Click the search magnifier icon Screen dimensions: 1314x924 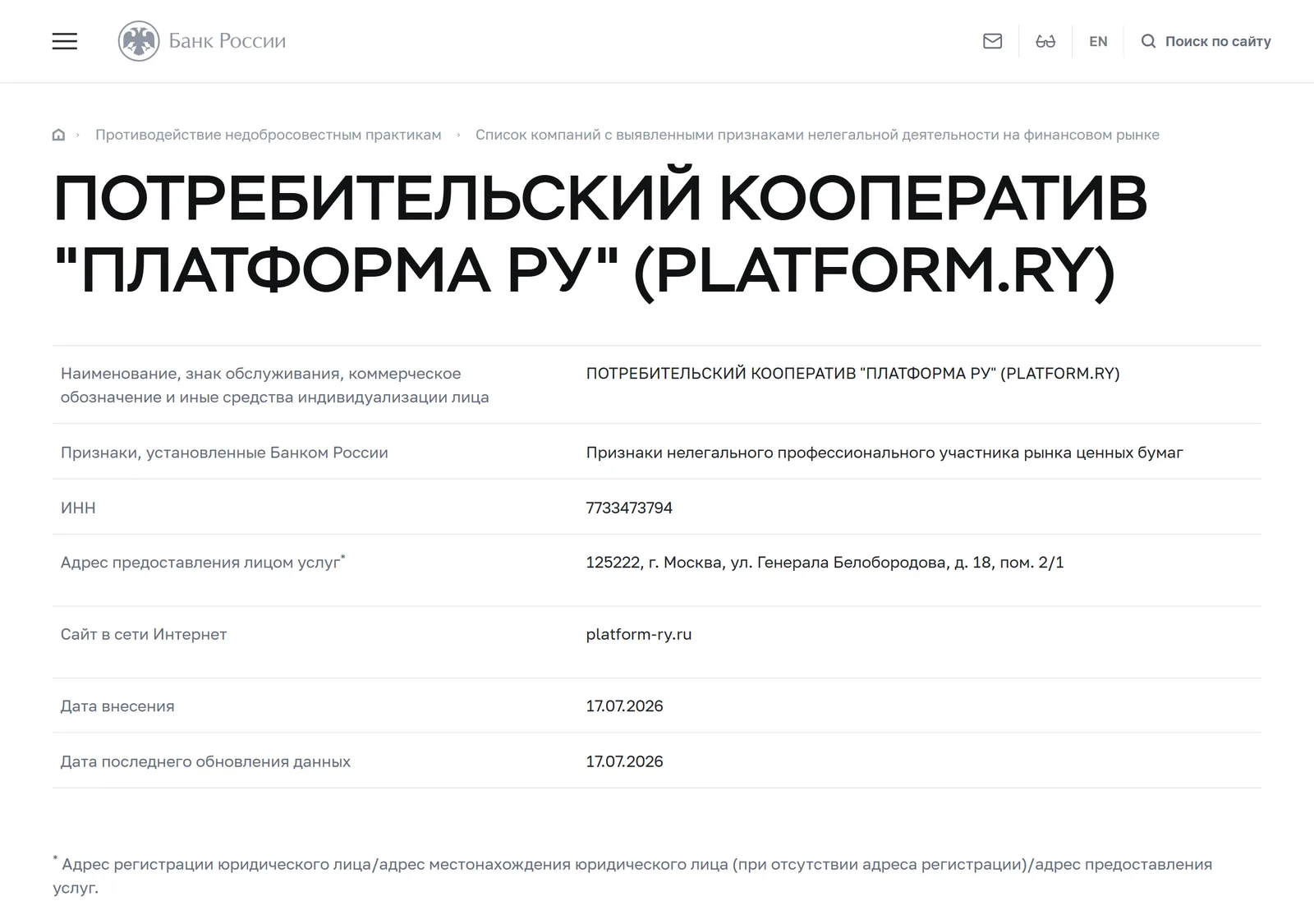(x=1148, y=41)
